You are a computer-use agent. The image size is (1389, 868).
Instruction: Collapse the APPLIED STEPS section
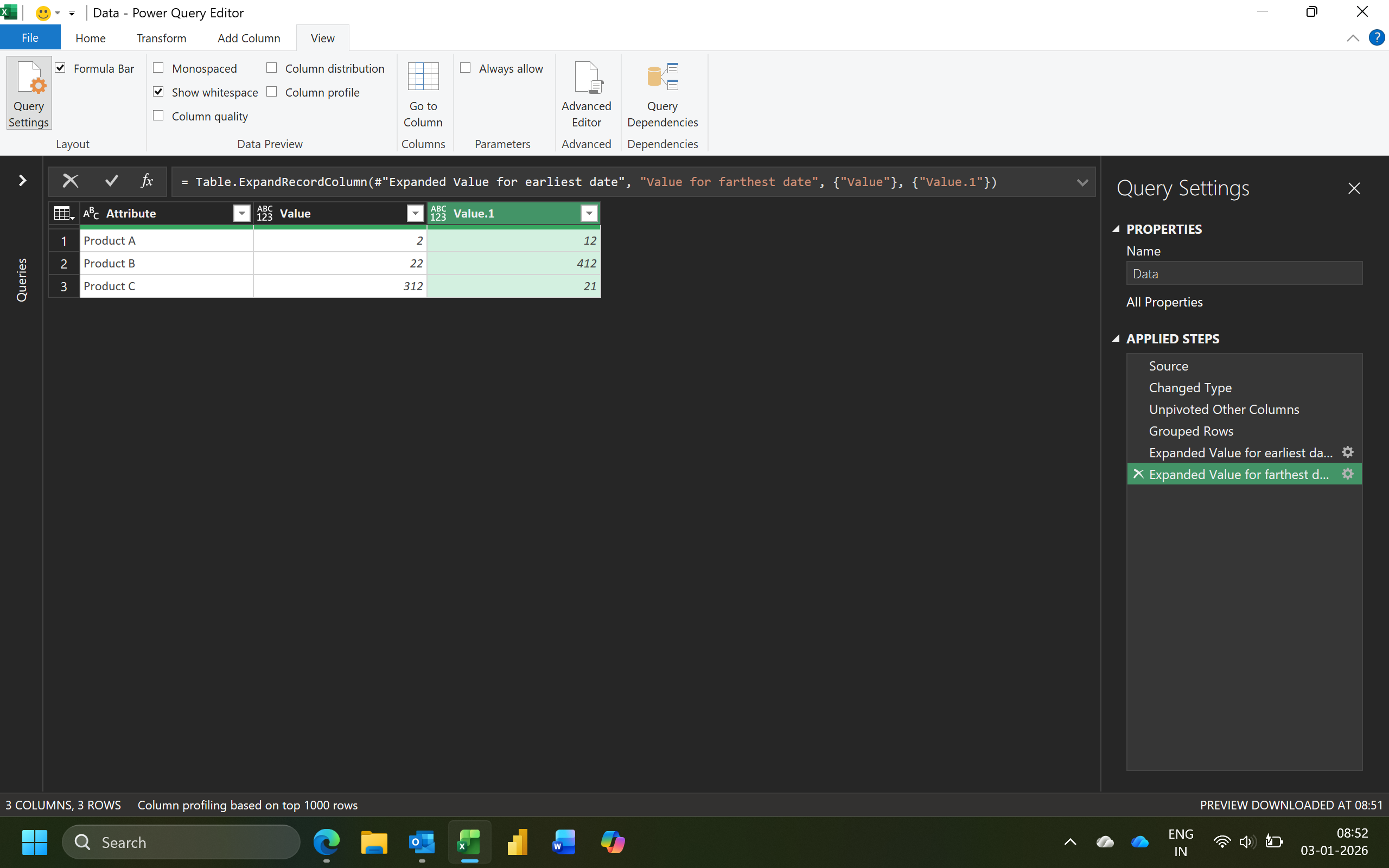[x=1116, y=339]
